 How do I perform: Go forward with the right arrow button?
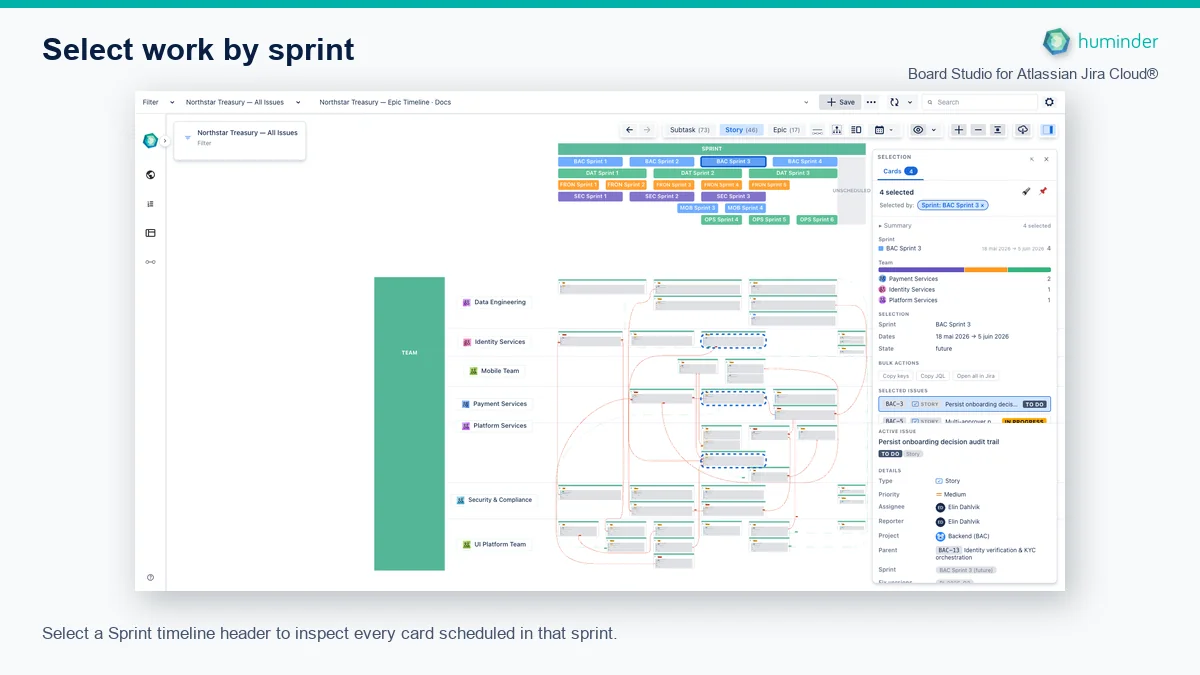(647, 130)
